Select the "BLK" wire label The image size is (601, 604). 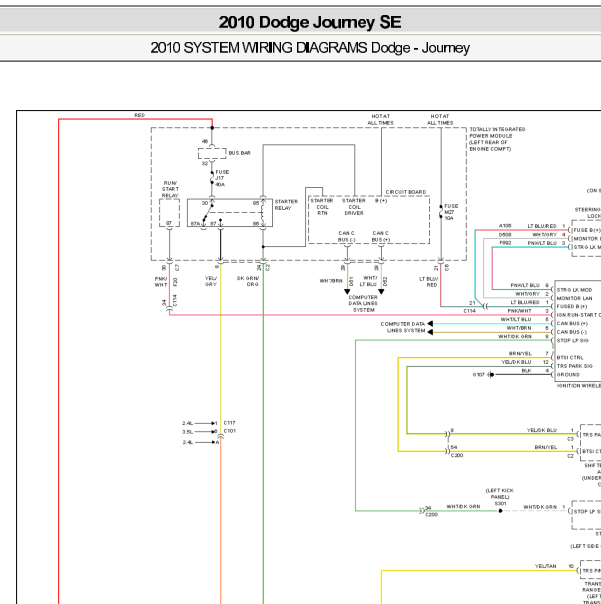point(527,371)
